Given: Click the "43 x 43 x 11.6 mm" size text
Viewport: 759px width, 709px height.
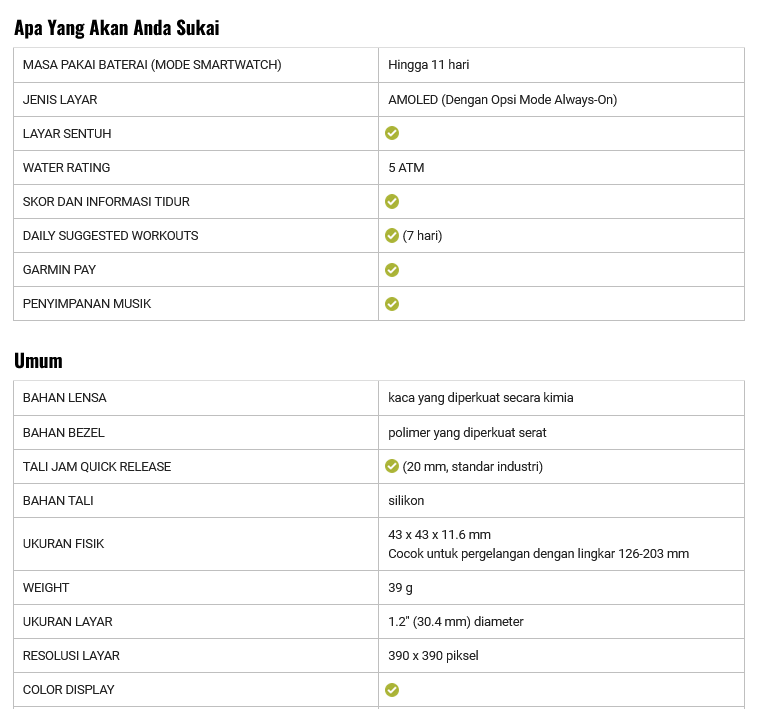Looking at the screenshot, I should [x=439, y=534].
